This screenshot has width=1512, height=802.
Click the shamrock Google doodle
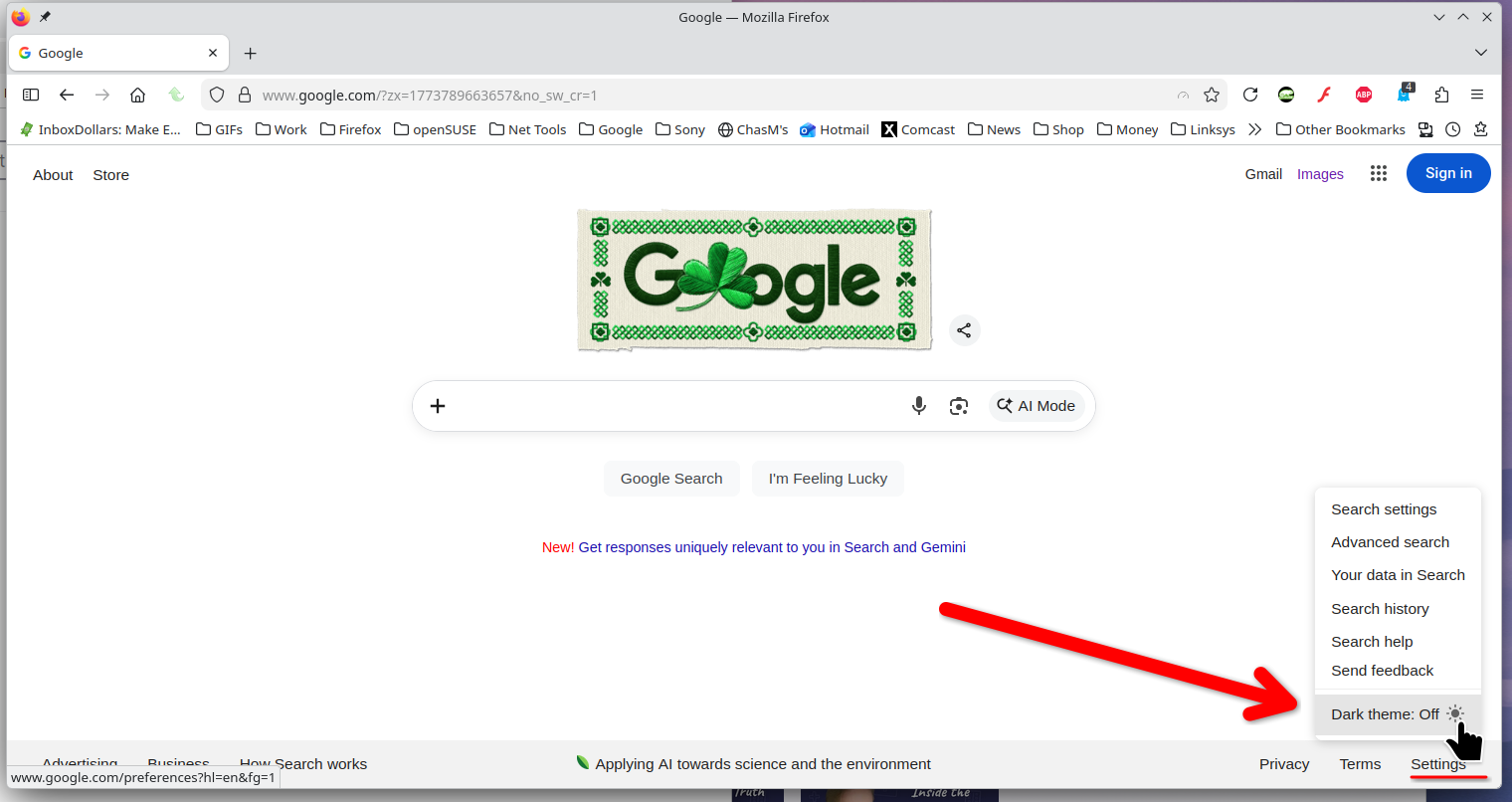pyautogui.click(x=754, y=280)
